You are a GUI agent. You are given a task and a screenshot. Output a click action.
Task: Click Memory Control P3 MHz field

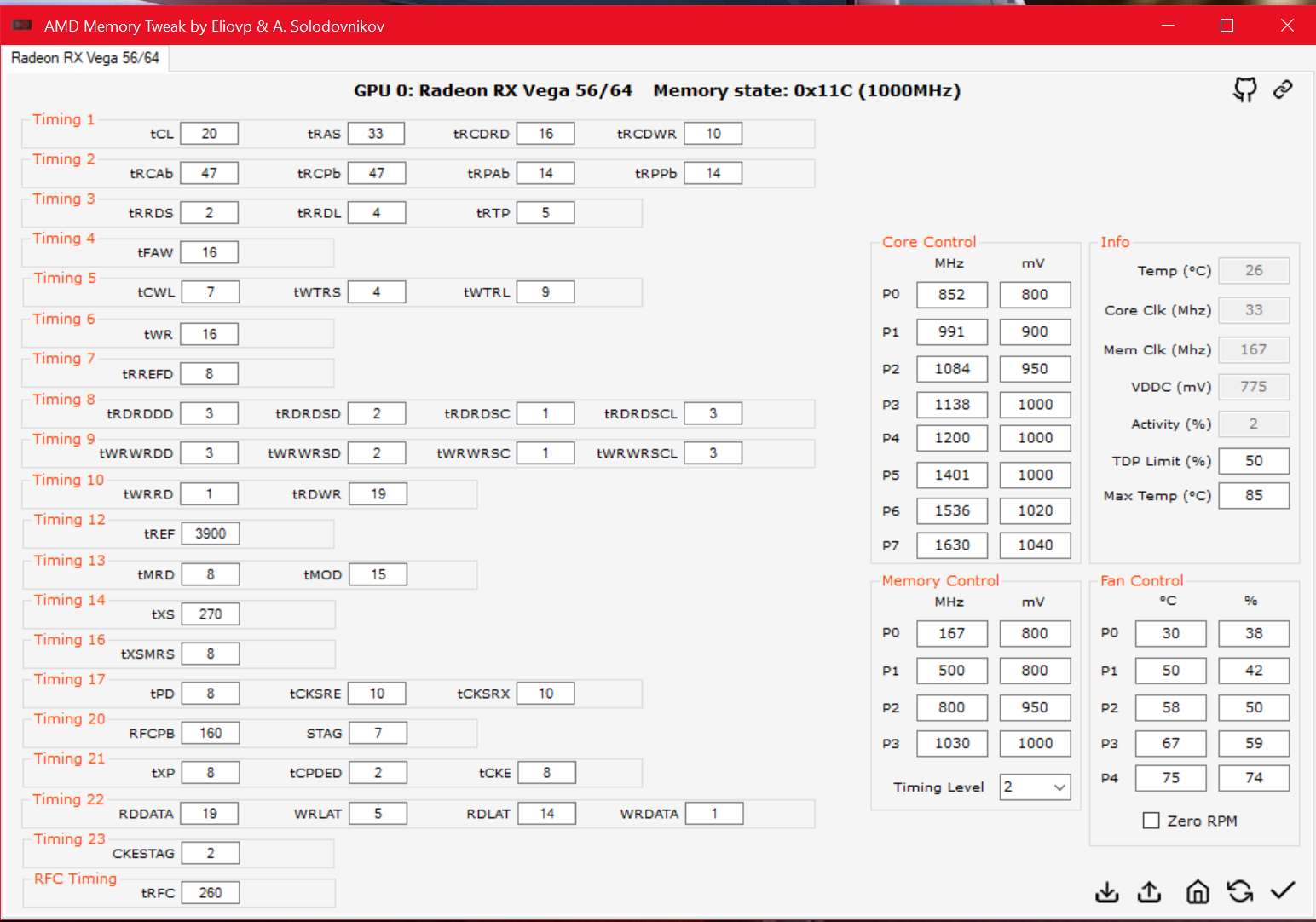952,743
